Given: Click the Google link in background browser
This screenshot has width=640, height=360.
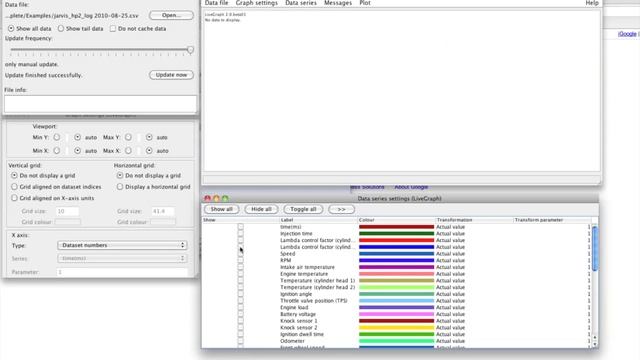Looking at the screenshot, I should coord(627,34).
